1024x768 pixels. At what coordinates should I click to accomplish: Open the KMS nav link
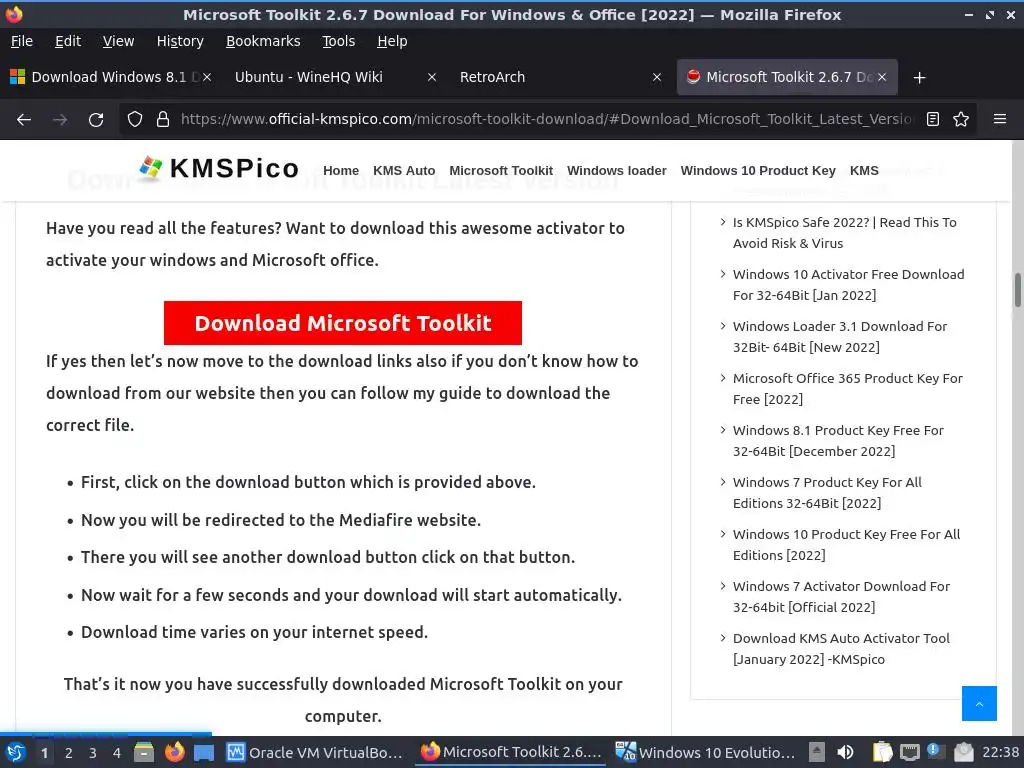[864, 170]
